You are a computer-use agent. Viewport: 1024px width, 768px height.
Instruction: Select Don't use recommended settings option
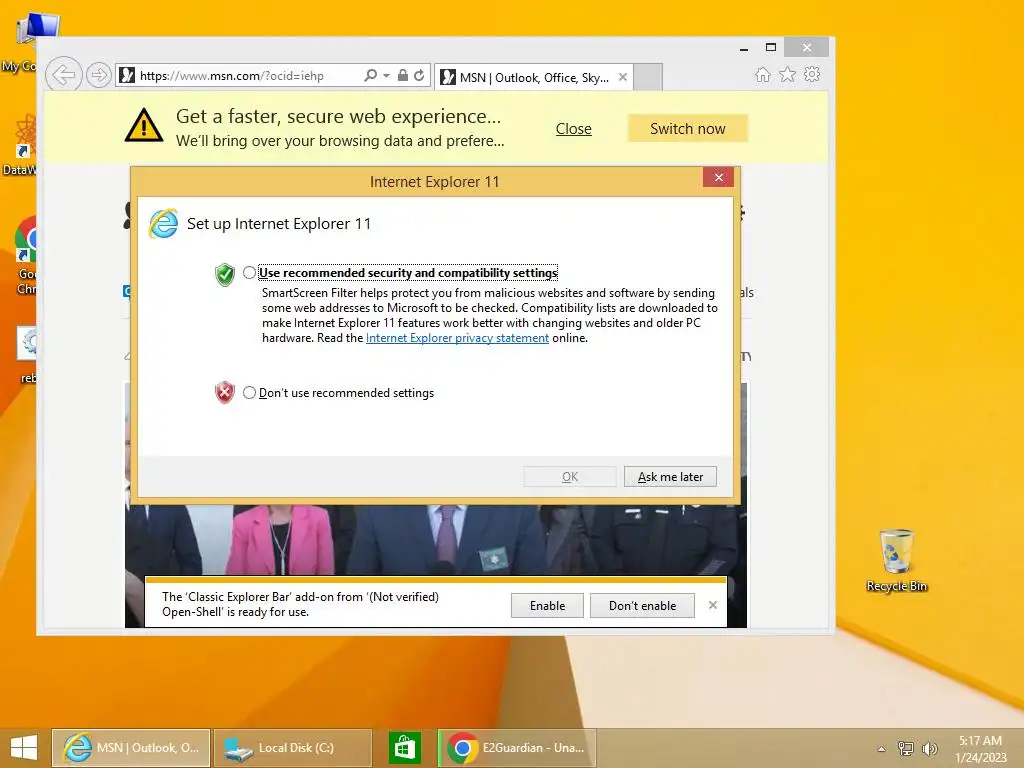click(x=249, y=392)
